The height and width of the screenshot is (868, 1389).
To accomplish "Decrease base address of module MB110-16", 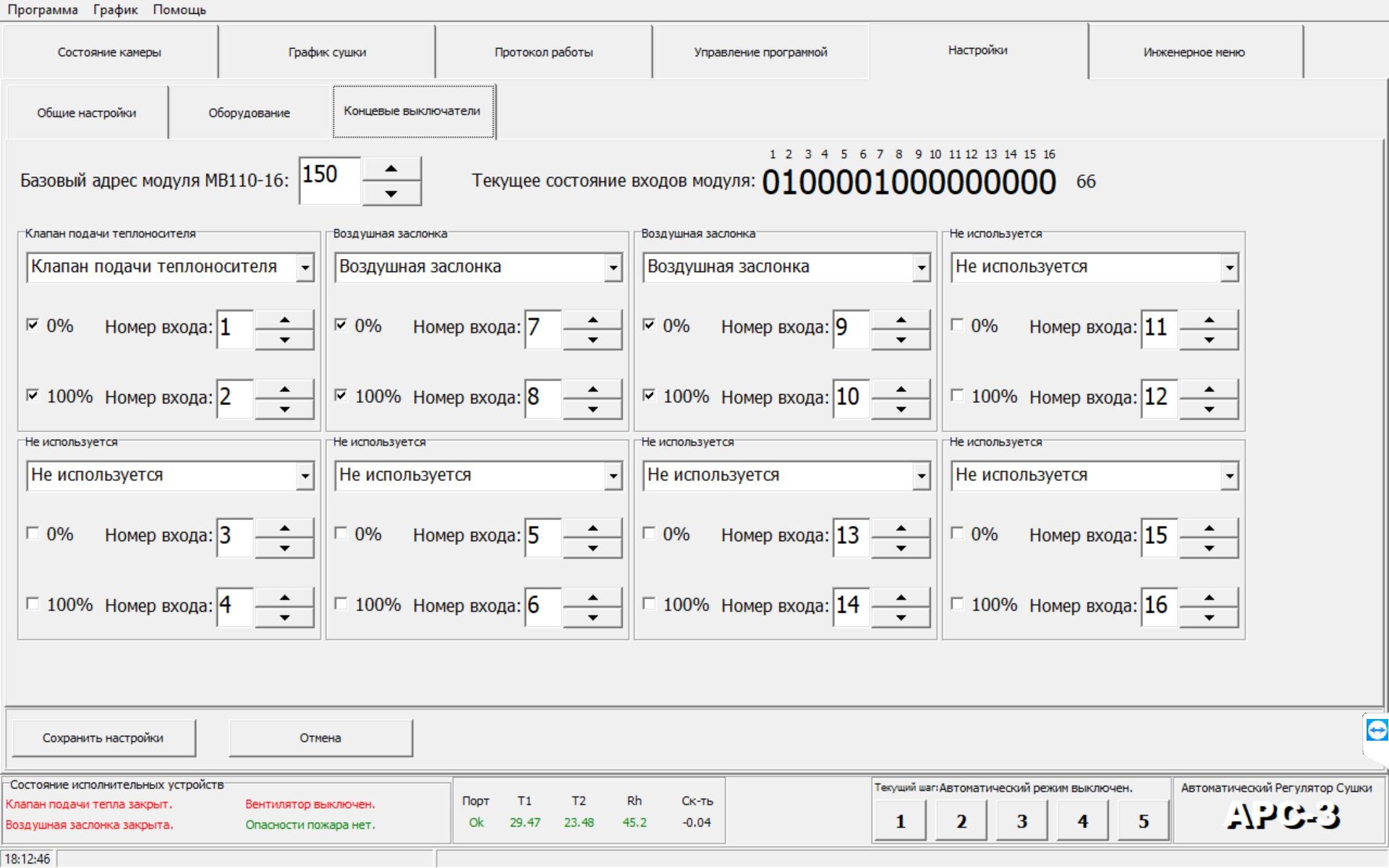I will 391,193.
